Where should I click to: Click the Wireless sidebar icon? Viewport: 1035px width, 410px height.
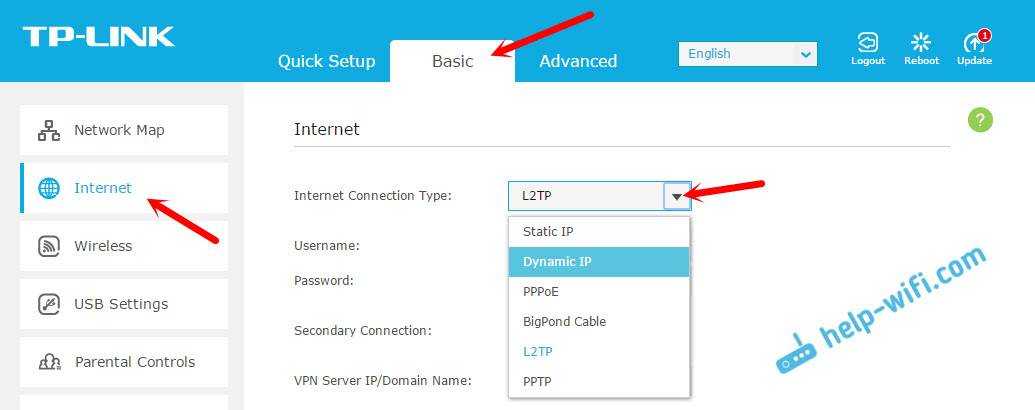[49, 246]
